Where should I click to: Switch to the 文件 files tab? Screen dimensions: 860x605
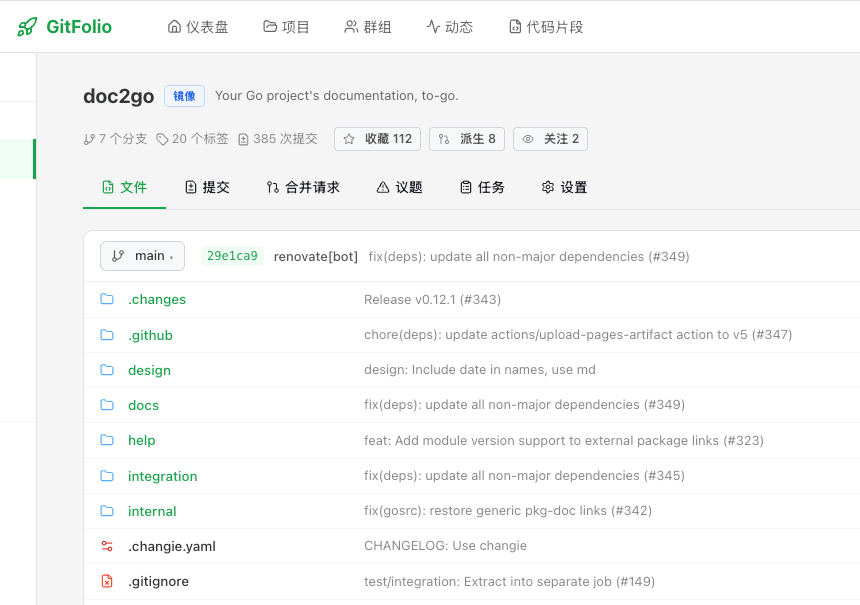[x=125, y=188]
